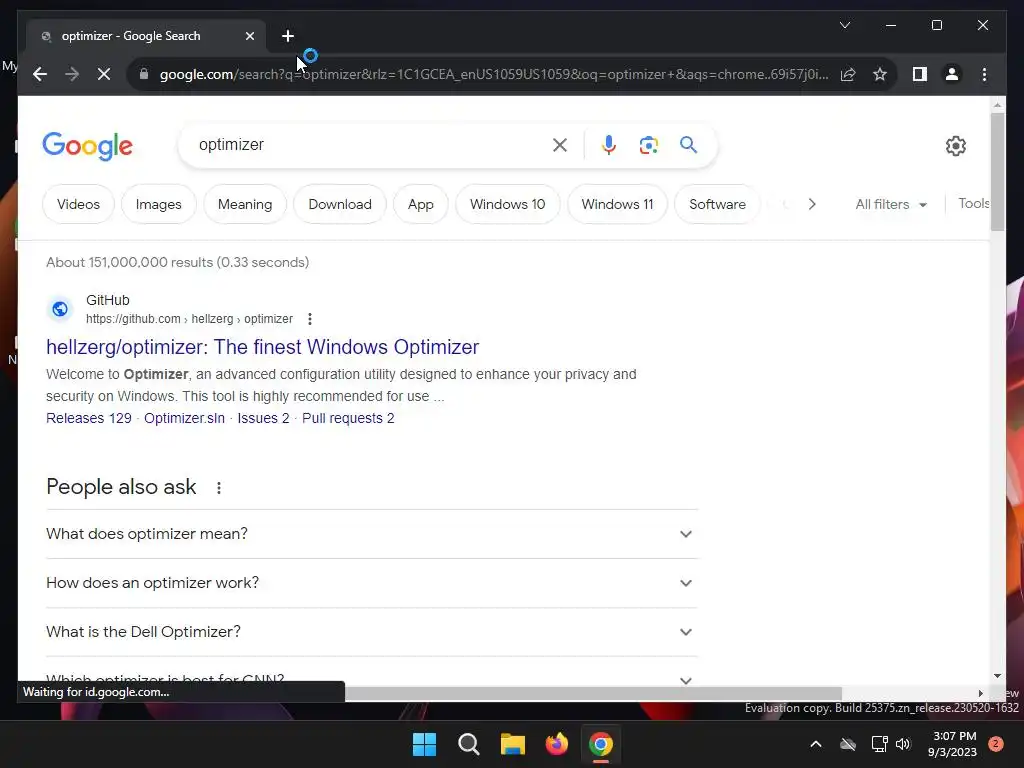This screenshot has width=1024, height=768.
Task: Search by image with Google Lens icon
Action: coord(648,145)
